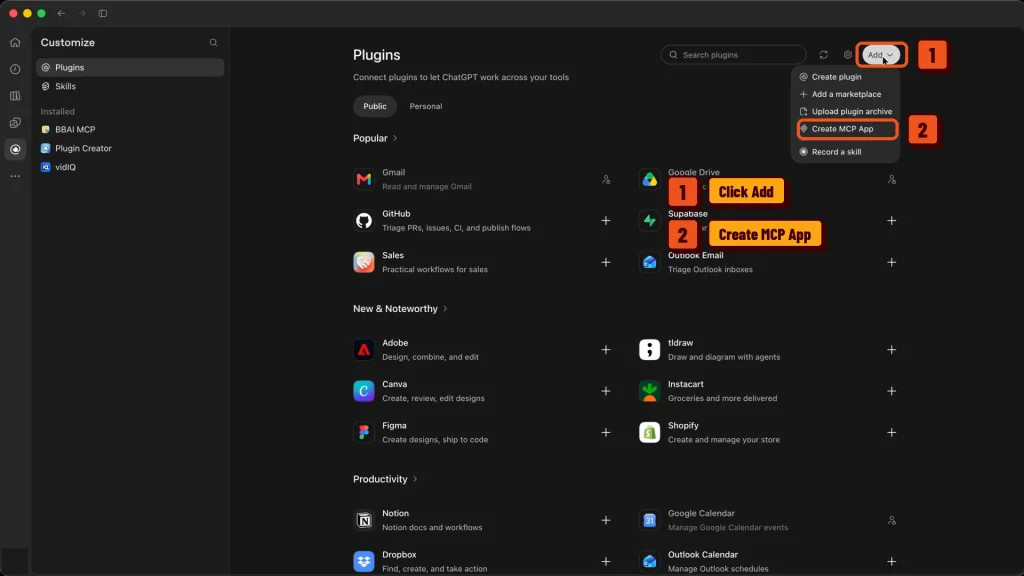The image size is (1024, 576).
Task: Add the Canva plugin with plus
Action: pyautogui.click(x=606, y=391)
